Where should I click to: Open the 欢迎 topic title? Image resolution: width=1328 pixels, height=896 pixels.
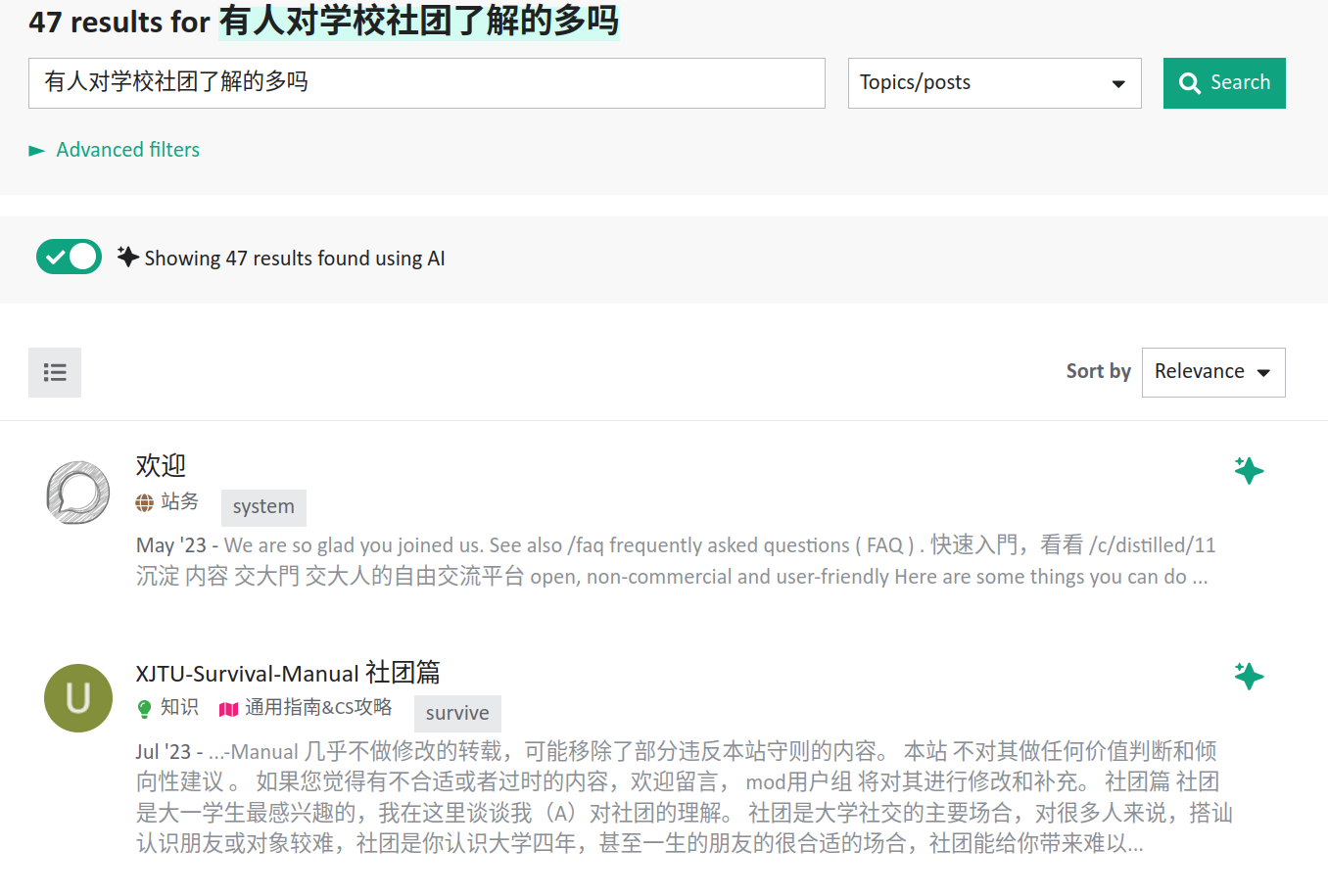point(161,465)
